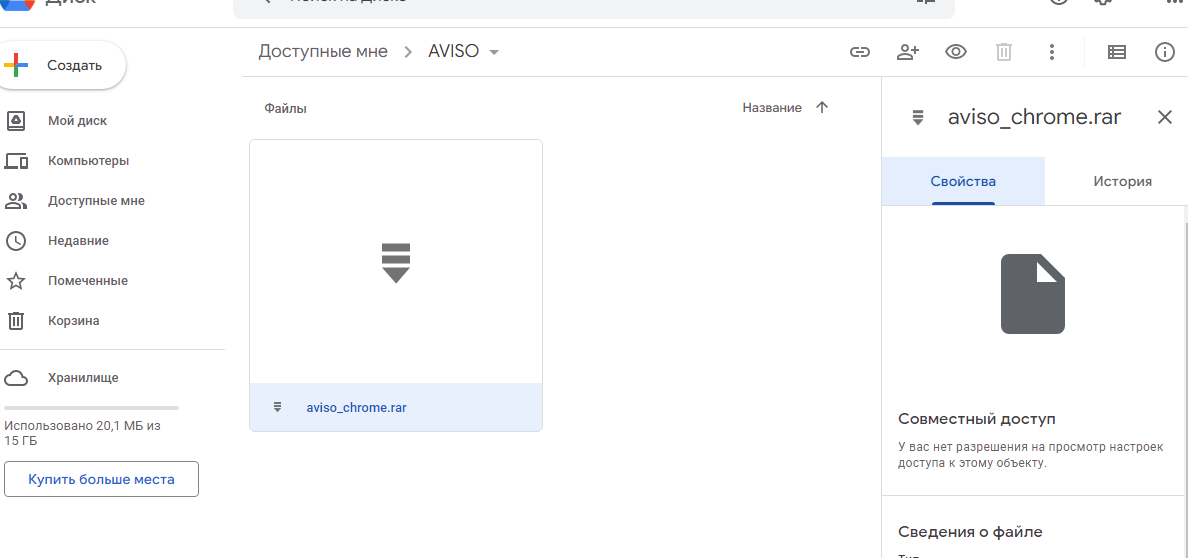Click archive icon beside file name in card
The image size is (1188, 558).
(277, 407)
